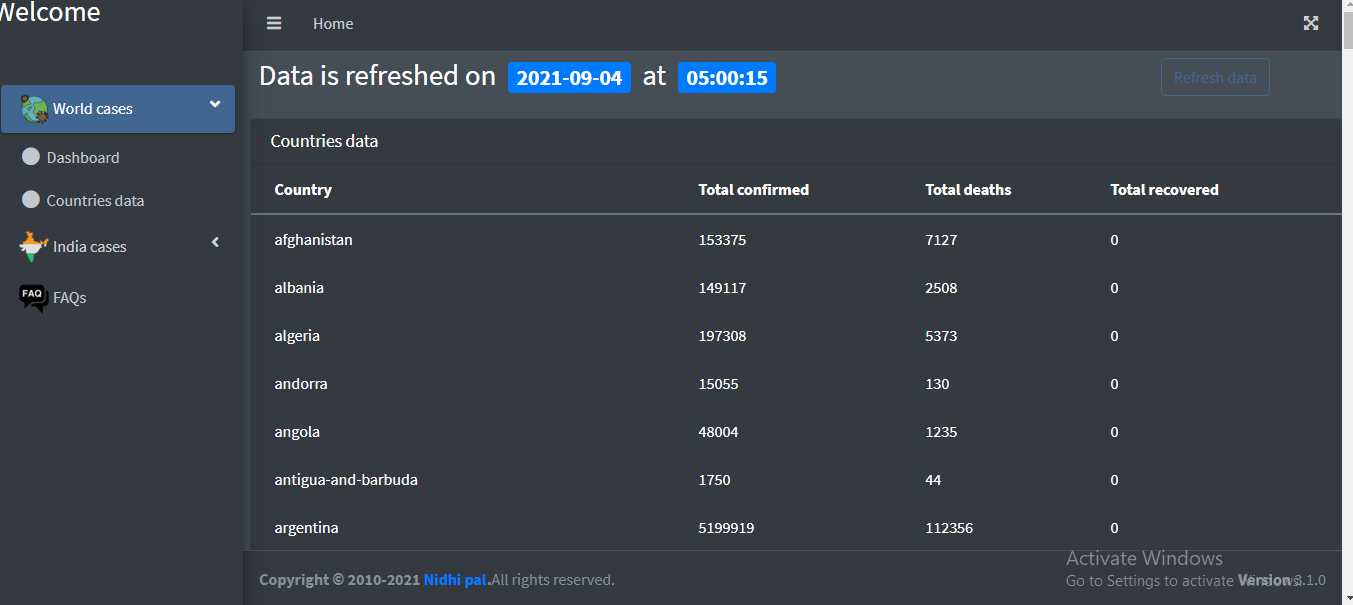Select the afghanistan table row

pyautogui.click(x=313, y=240)
